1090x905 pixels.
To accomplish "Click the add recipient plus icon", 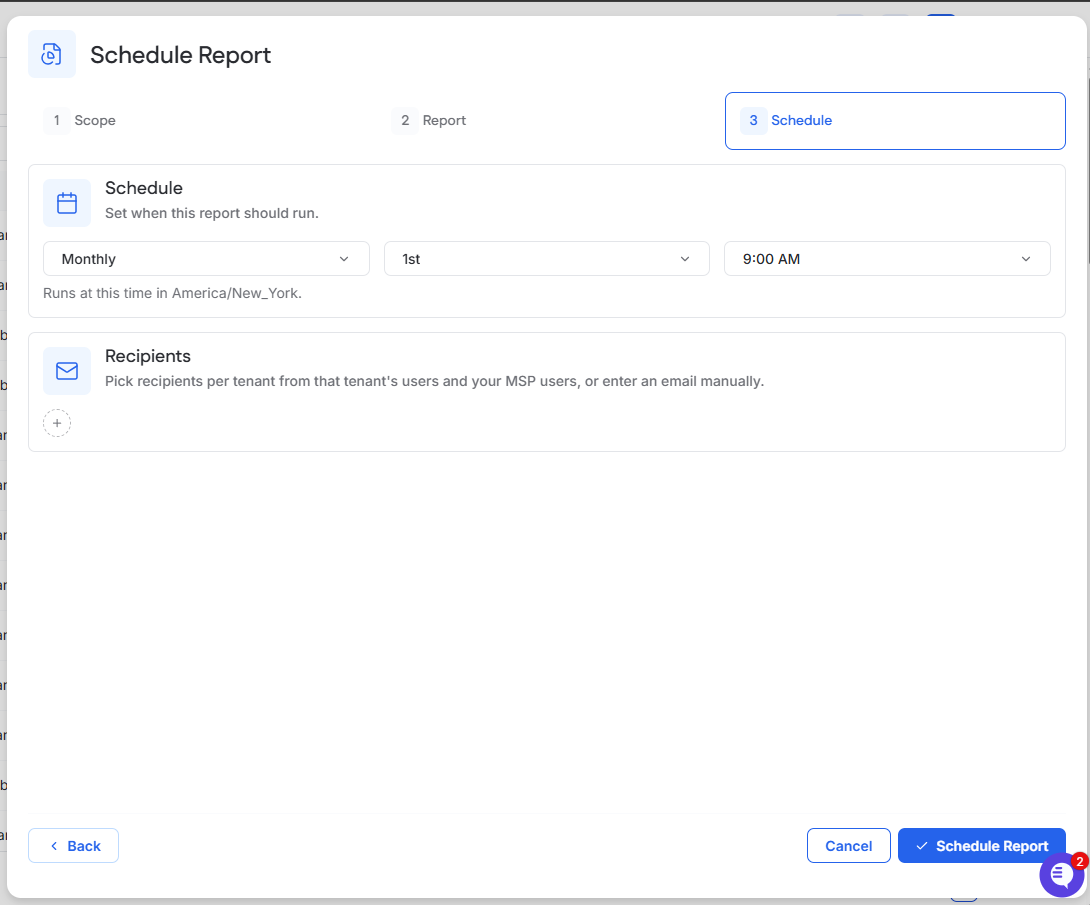I will (x=57, y=423).
